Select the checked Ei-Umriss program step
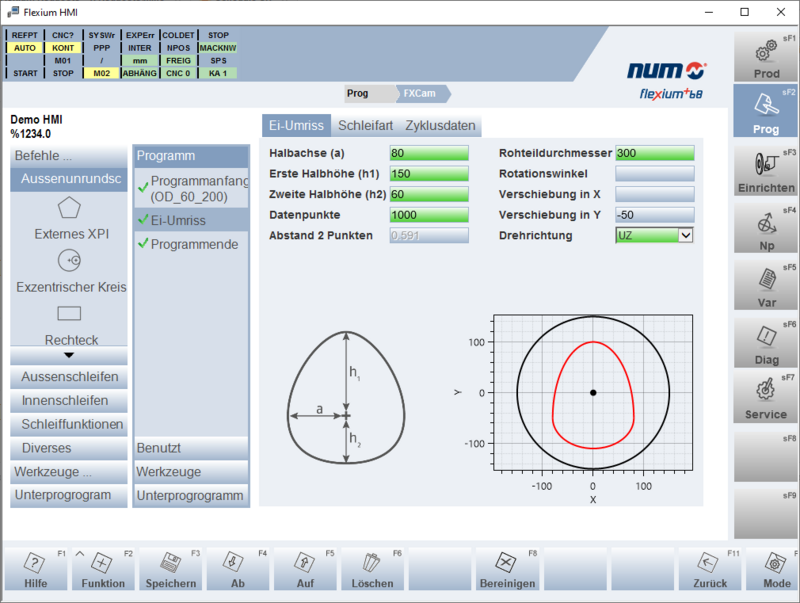Viewport: 800px width, 603px height. 190,220
